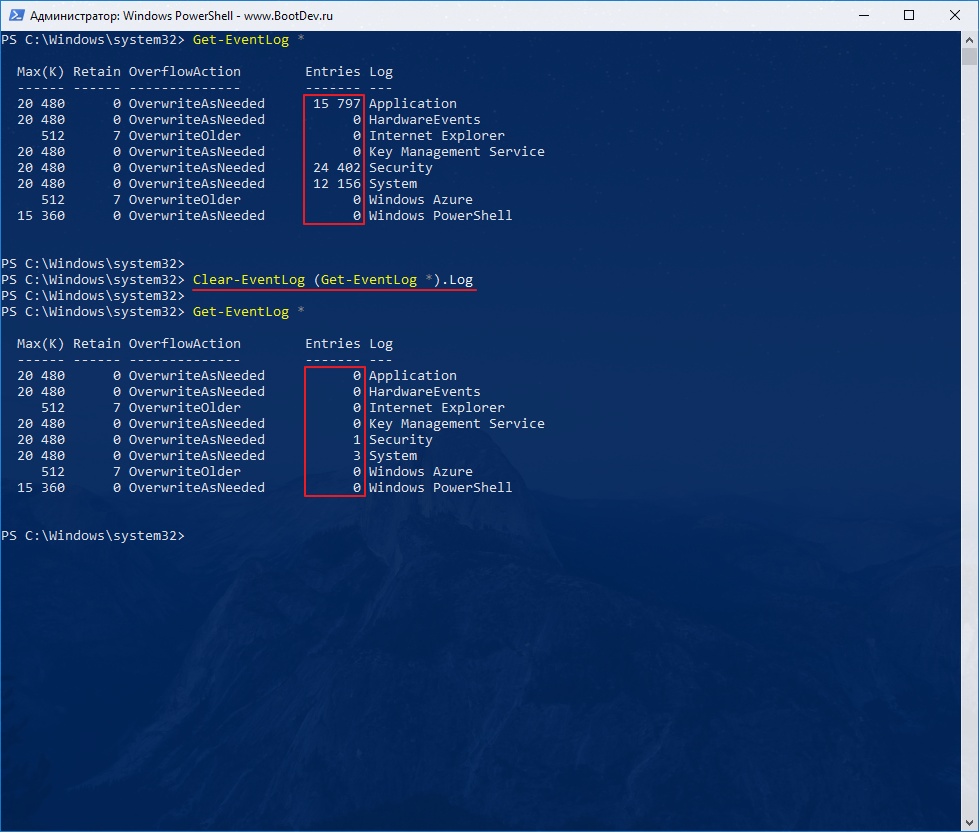Close the PowerShell window

pos(955,15)
